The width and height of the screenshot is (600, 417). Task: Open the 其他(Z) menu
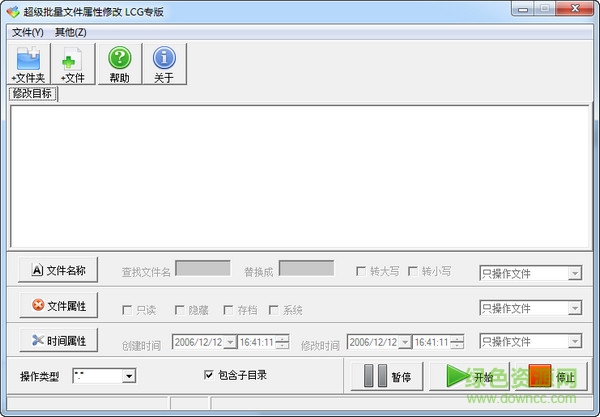point(71,32)
